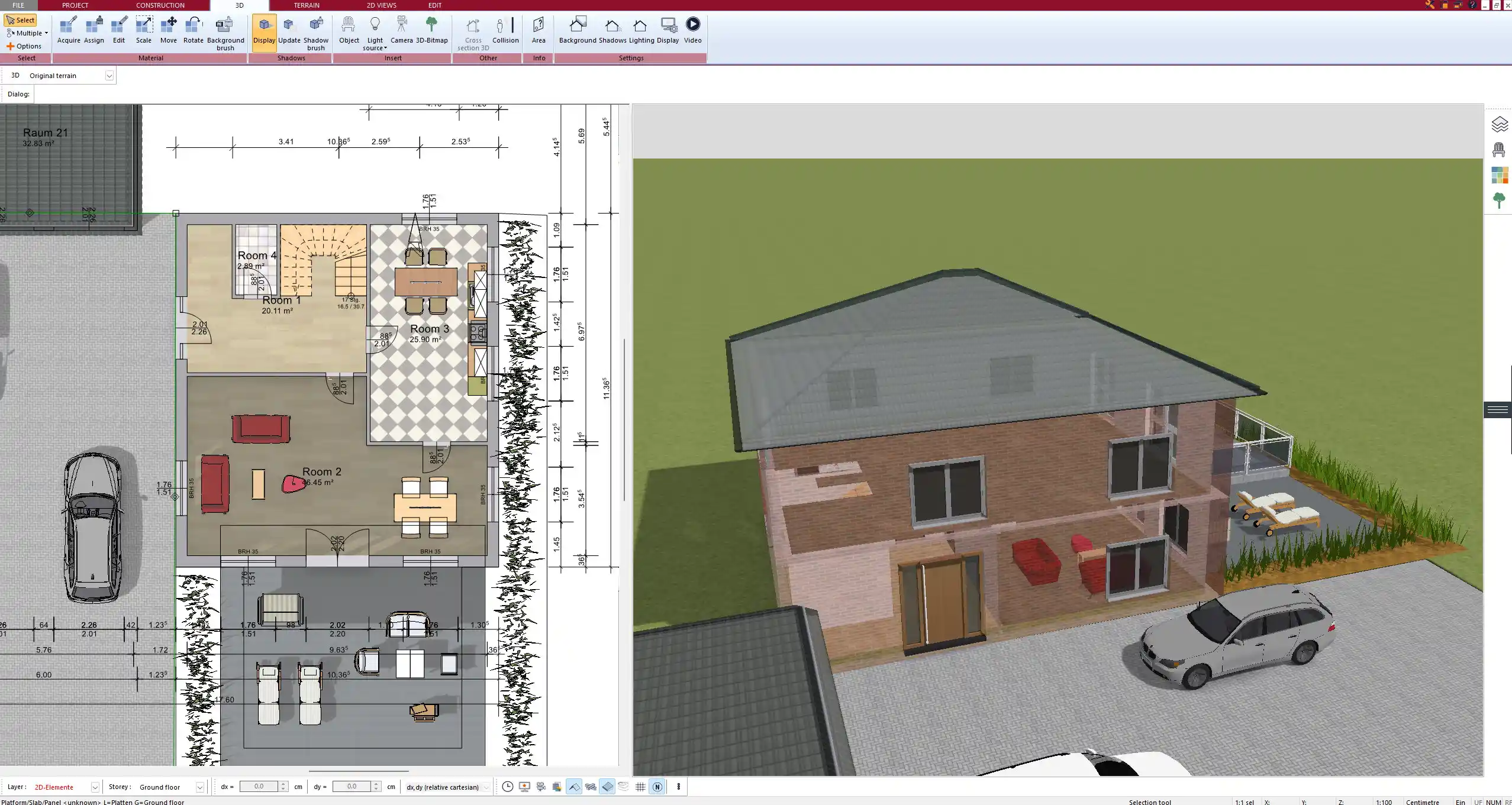1512x805 pixels.
Task: Open Shadows settings
Action: (x=612, y=30)
